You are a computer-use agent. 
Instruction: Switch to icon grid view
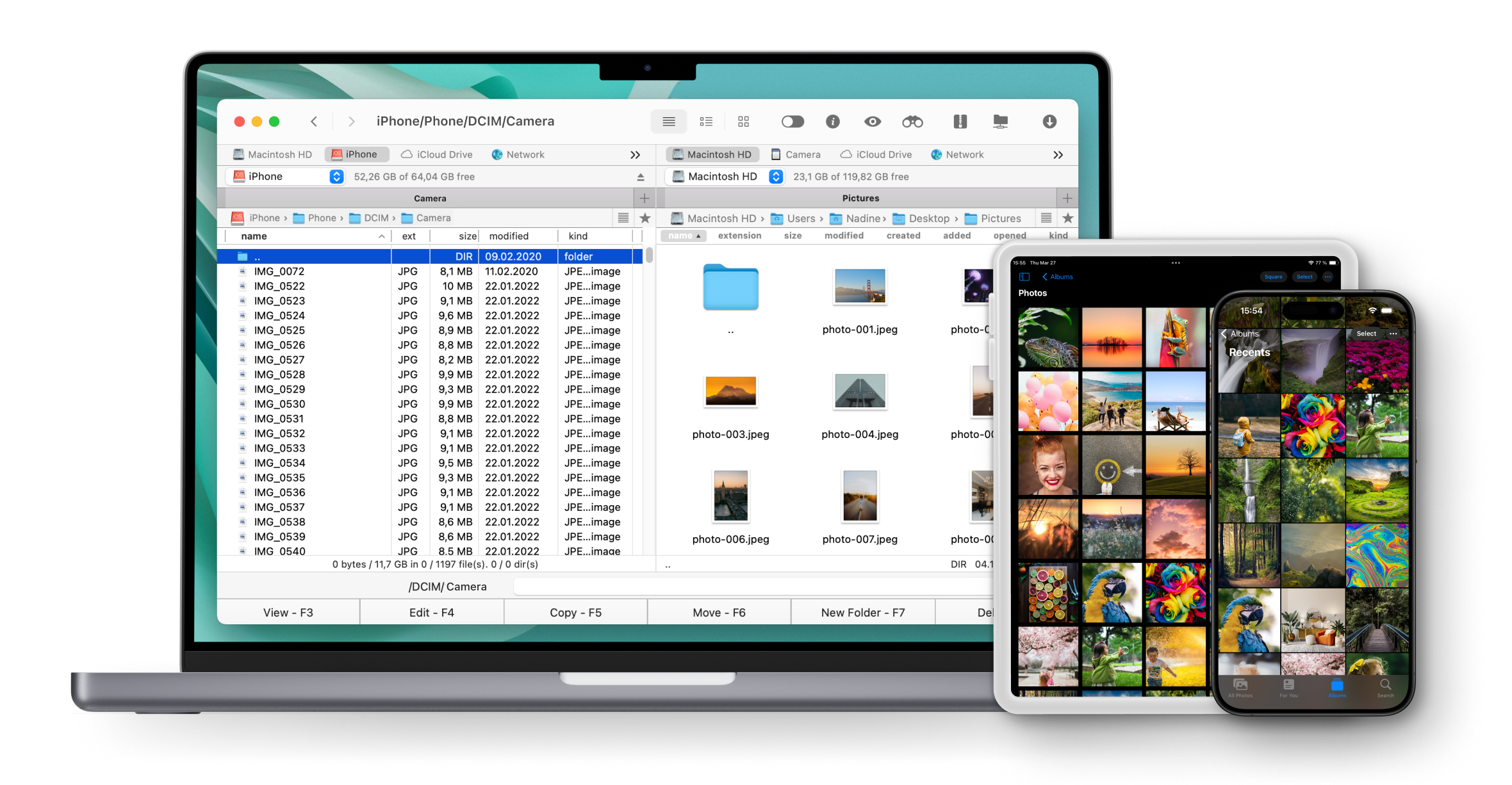(x=743, y=122)
